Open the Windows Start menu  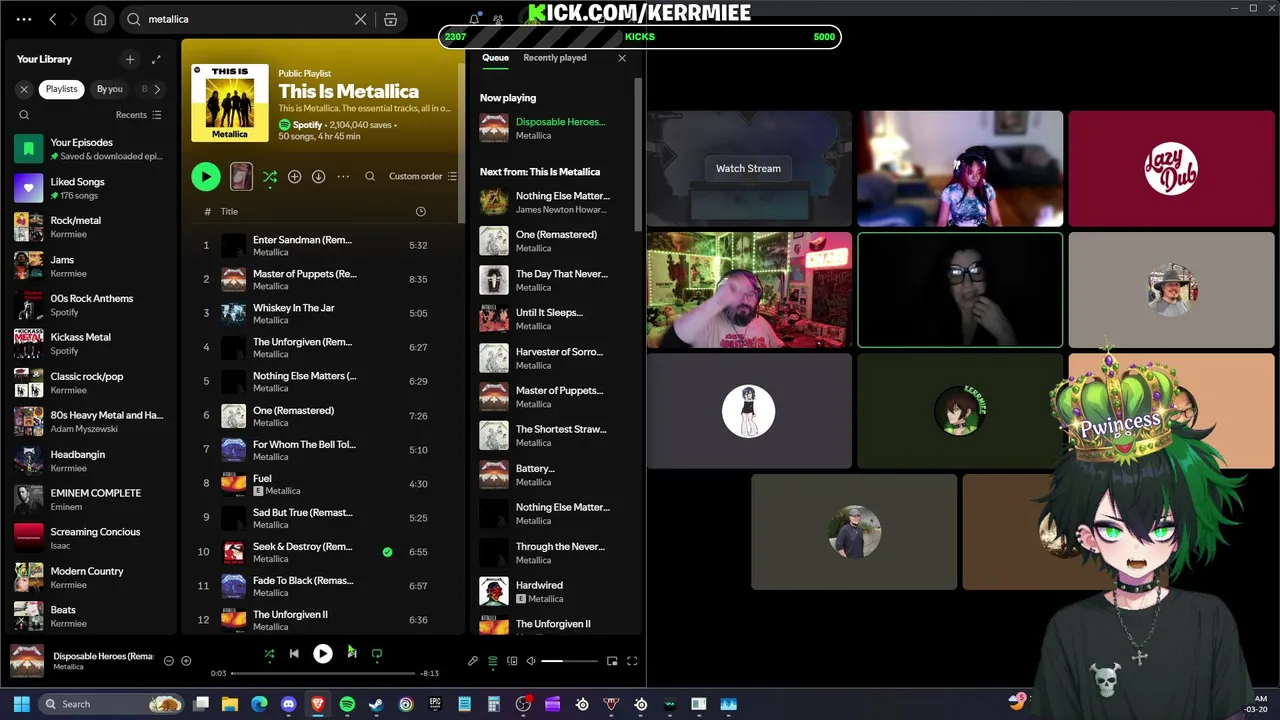pos(21,704)
